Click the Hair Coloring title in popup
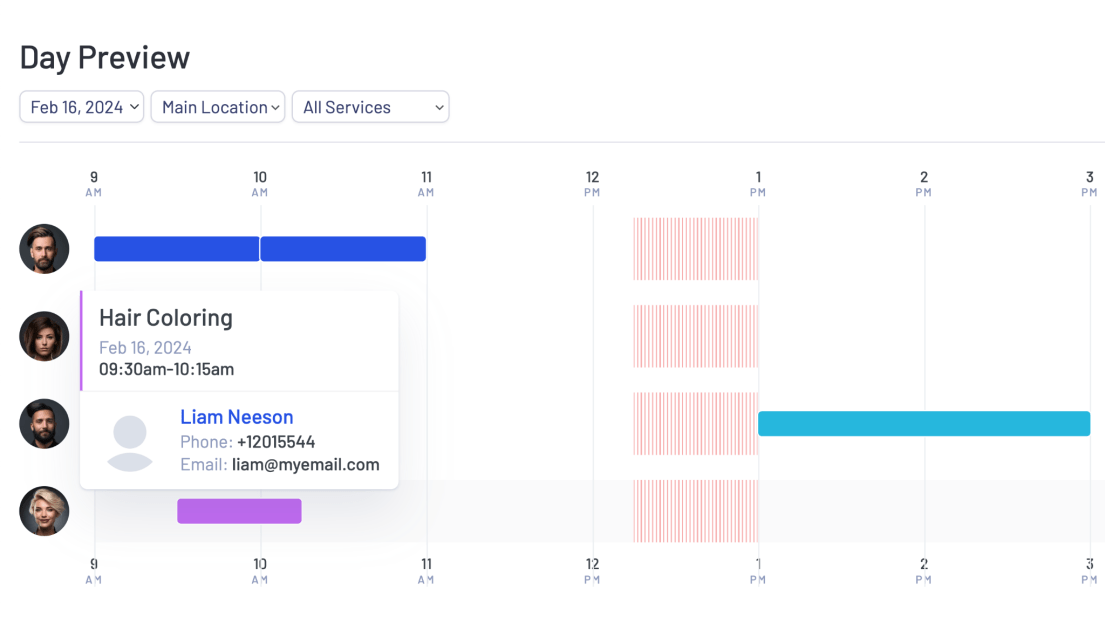The height and width of the screenshot is (637, 1105). (x=166, y=318)
